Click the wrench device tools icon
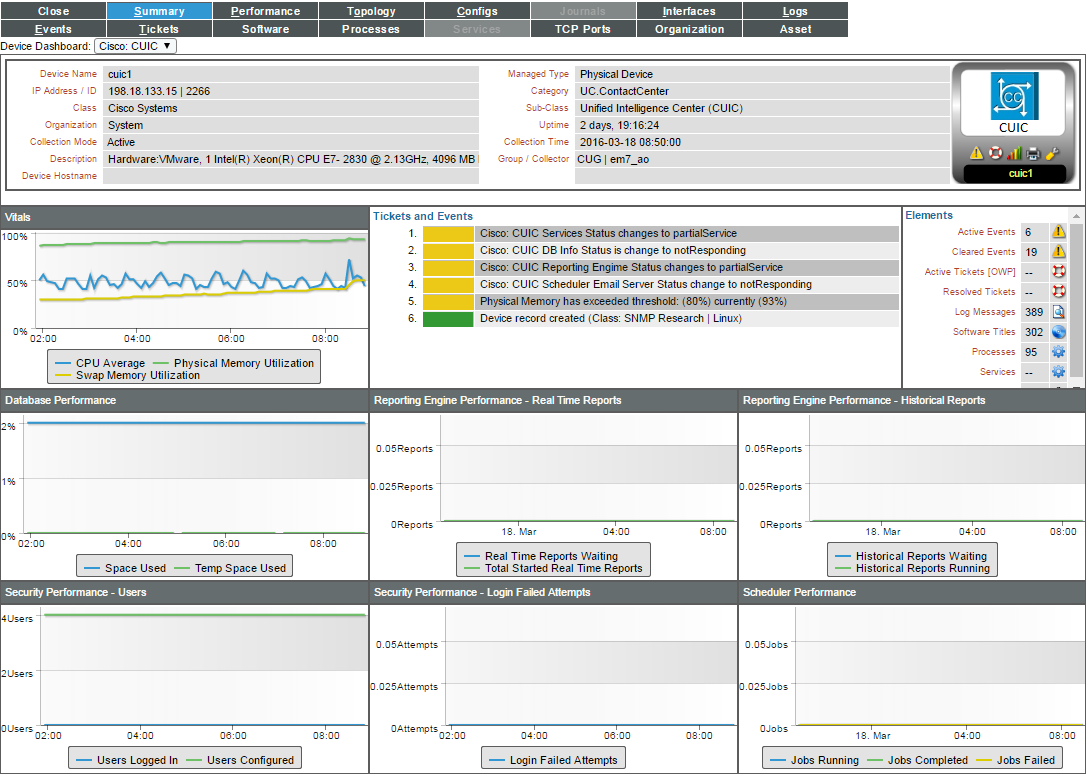 (1052, 153)
